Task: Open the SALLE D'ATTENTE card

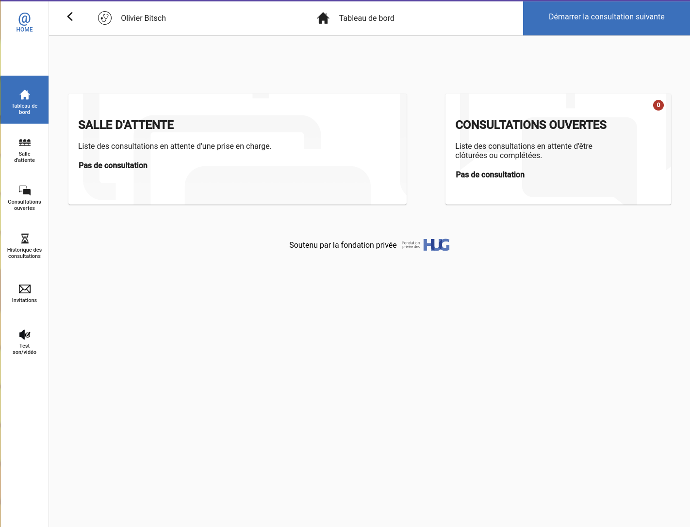Action: click(238, 149)
